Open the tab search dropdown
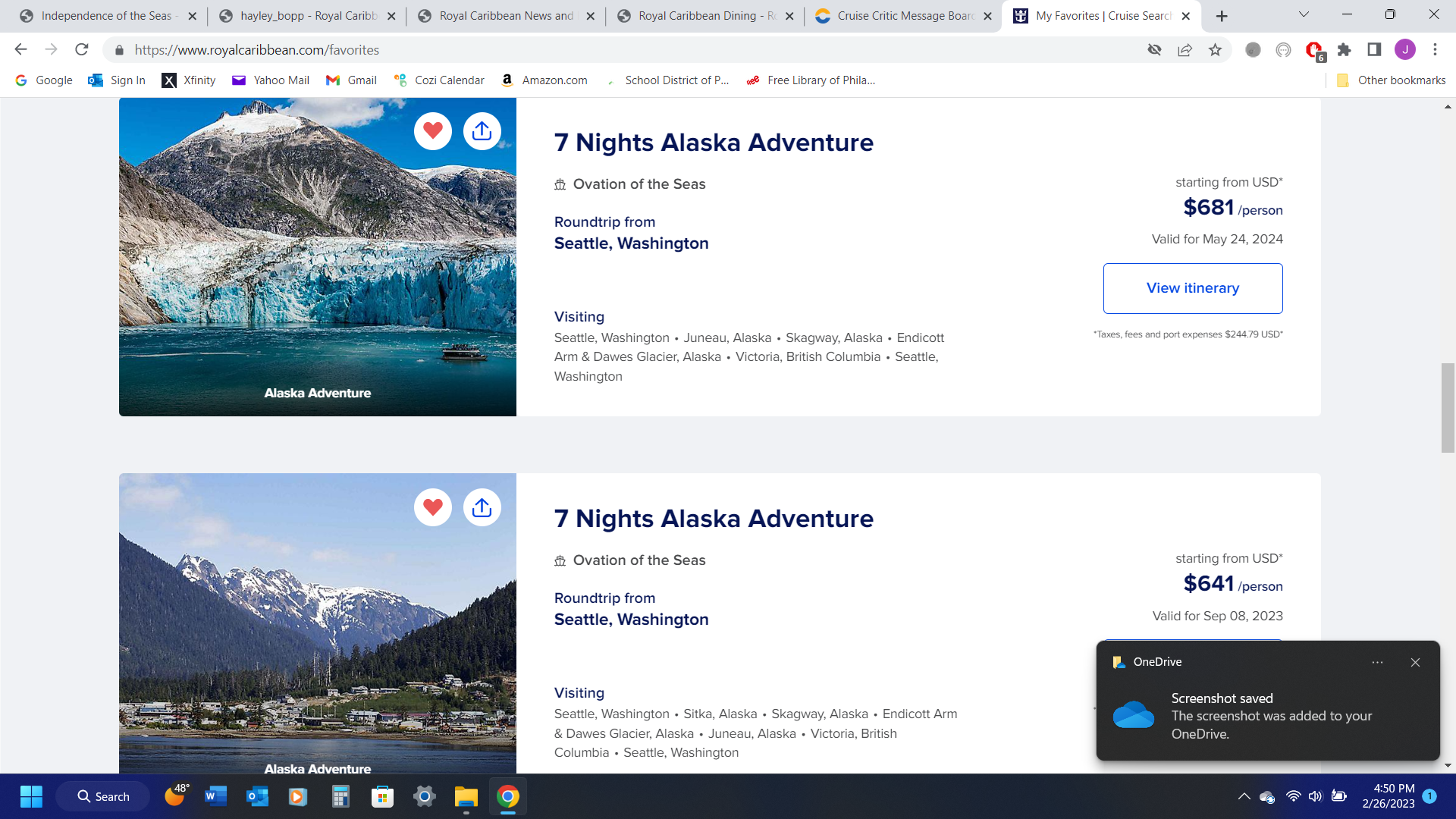The height and width of the screenshot is (819, 1456). coord(1304,14)
